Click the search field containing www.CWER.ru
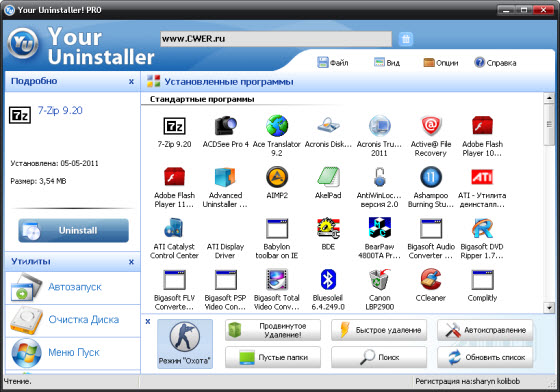Image resolution: width=560 pixels, height=392 pixels. tap(276, 39)
